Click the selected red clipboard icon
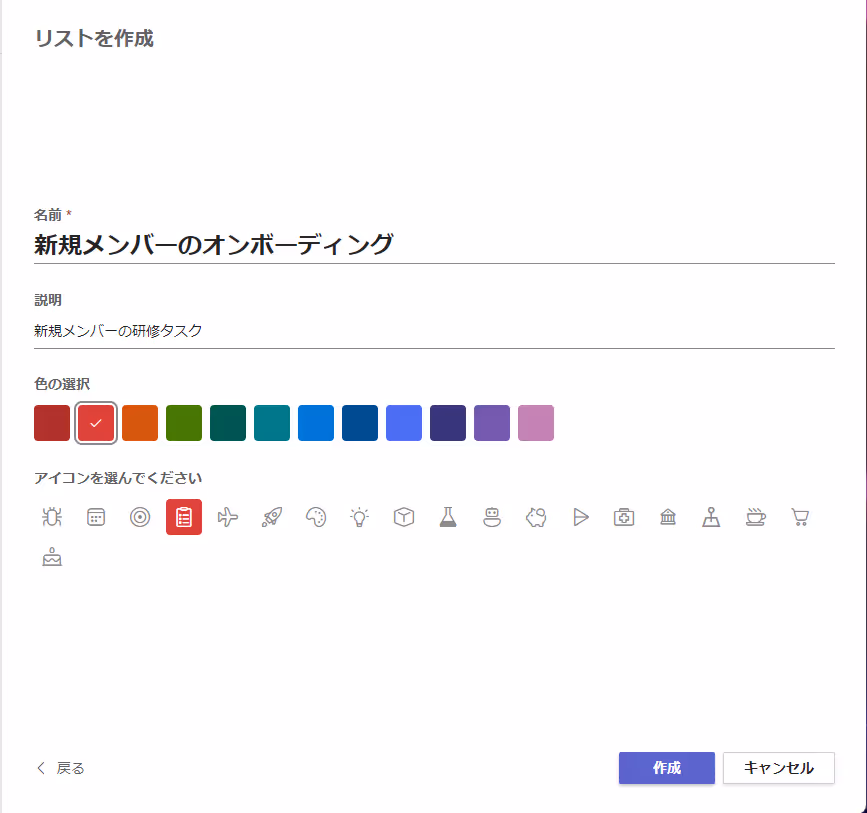867x813 pixels. point(184,517)
